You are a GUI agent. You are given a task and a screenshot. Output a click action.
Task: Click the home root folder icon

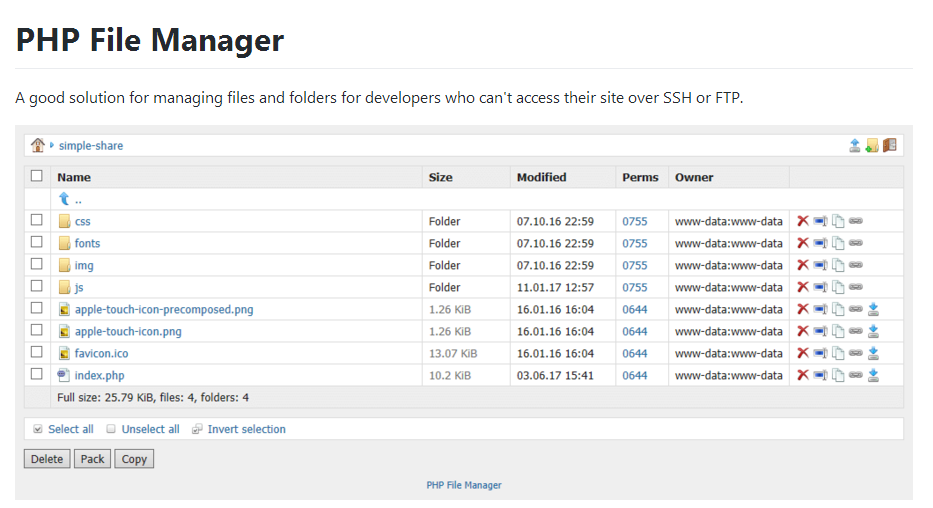(38, 145)
